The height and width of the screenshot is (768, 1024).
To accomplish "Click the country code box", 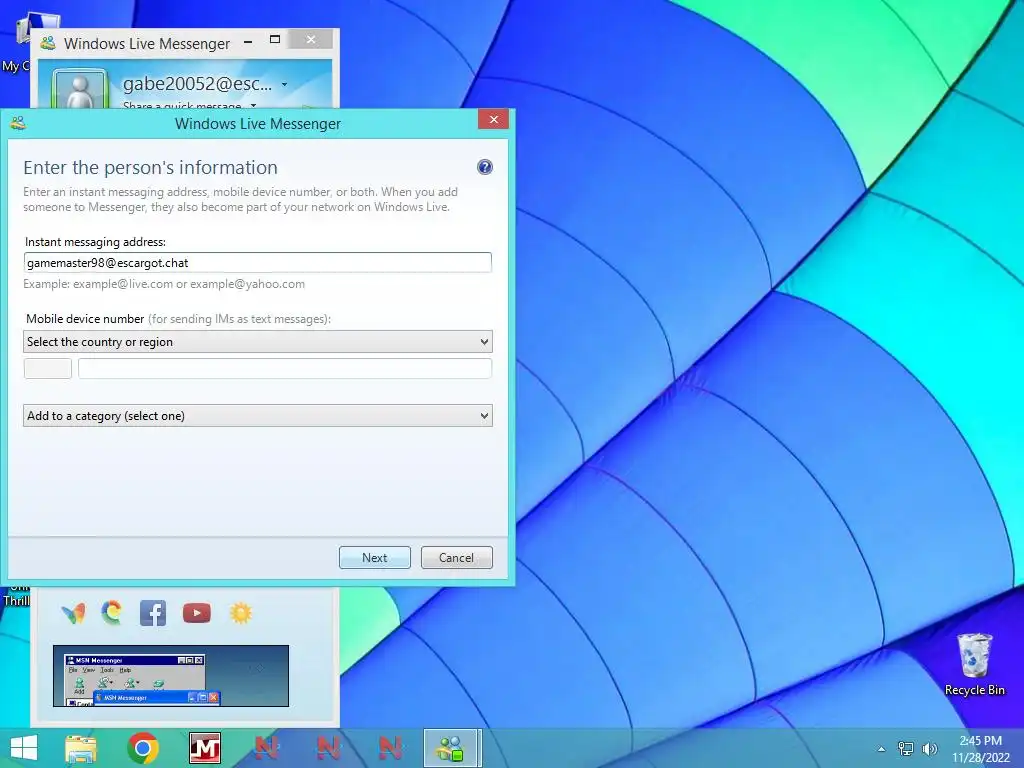I will 48,368.
